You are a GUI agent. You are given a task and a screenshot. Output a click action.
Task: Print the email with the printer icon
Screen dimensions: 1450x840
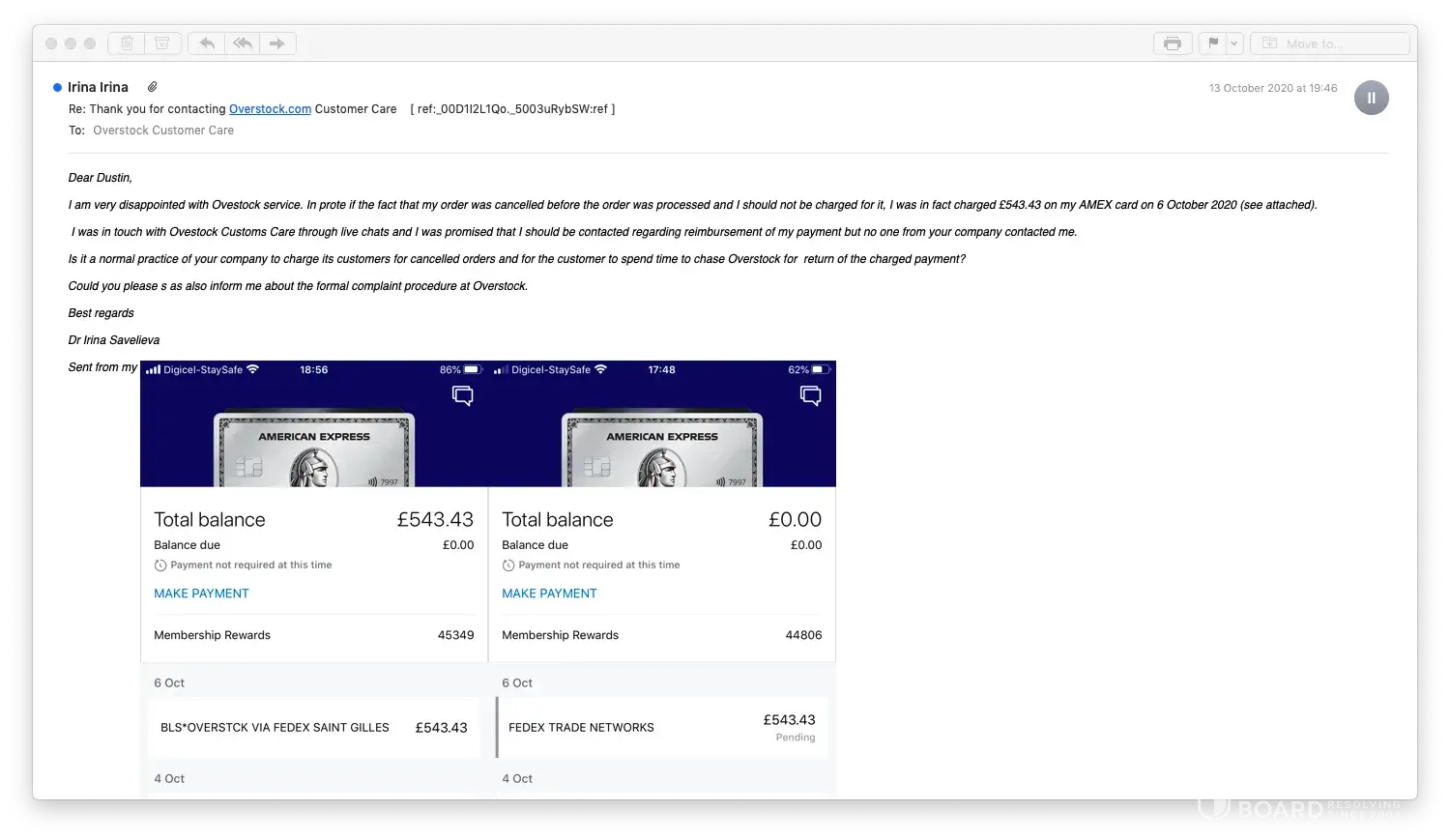coord(1173,43)
